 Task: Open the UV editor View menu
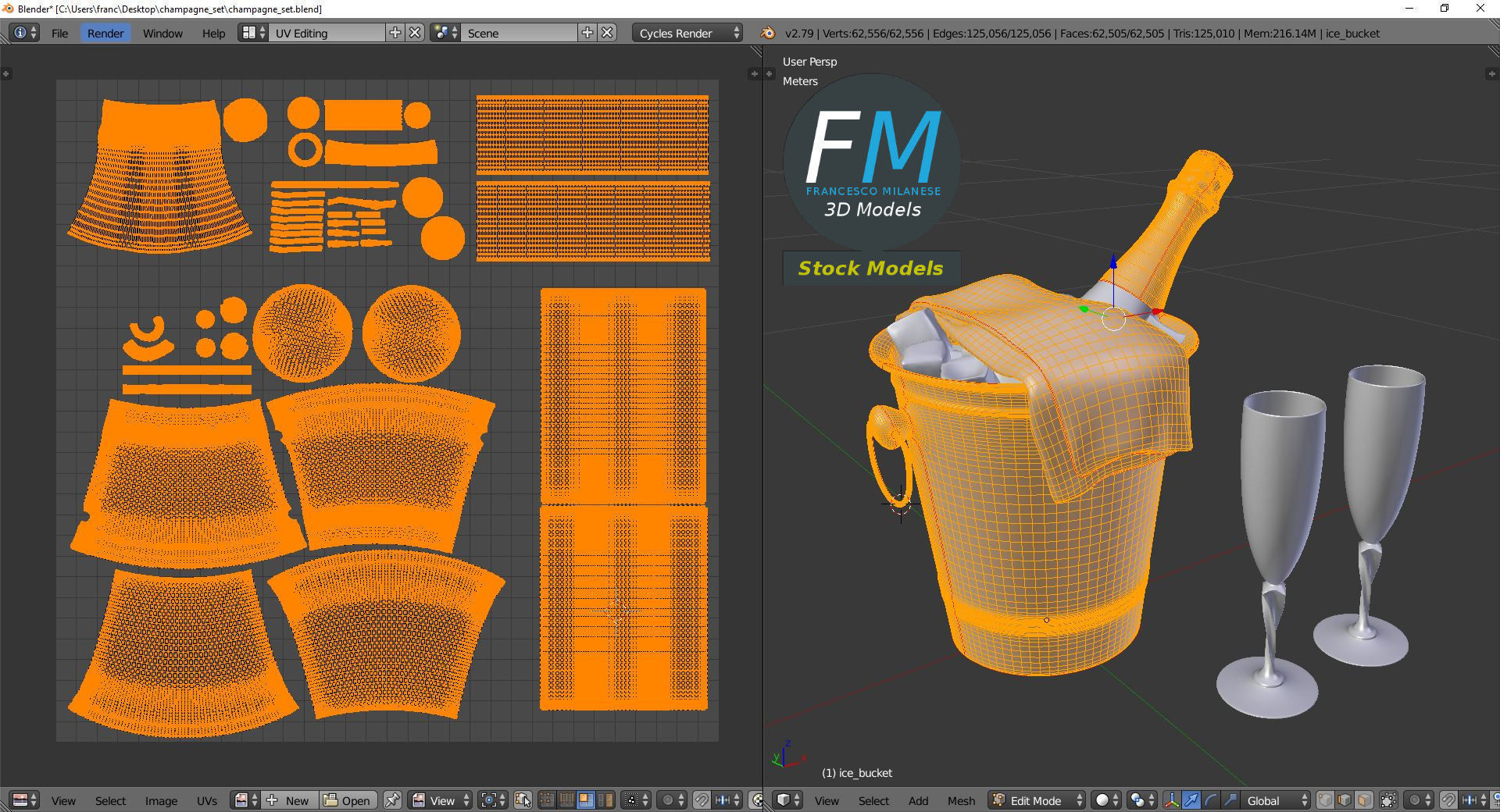[x=63, y=801]
